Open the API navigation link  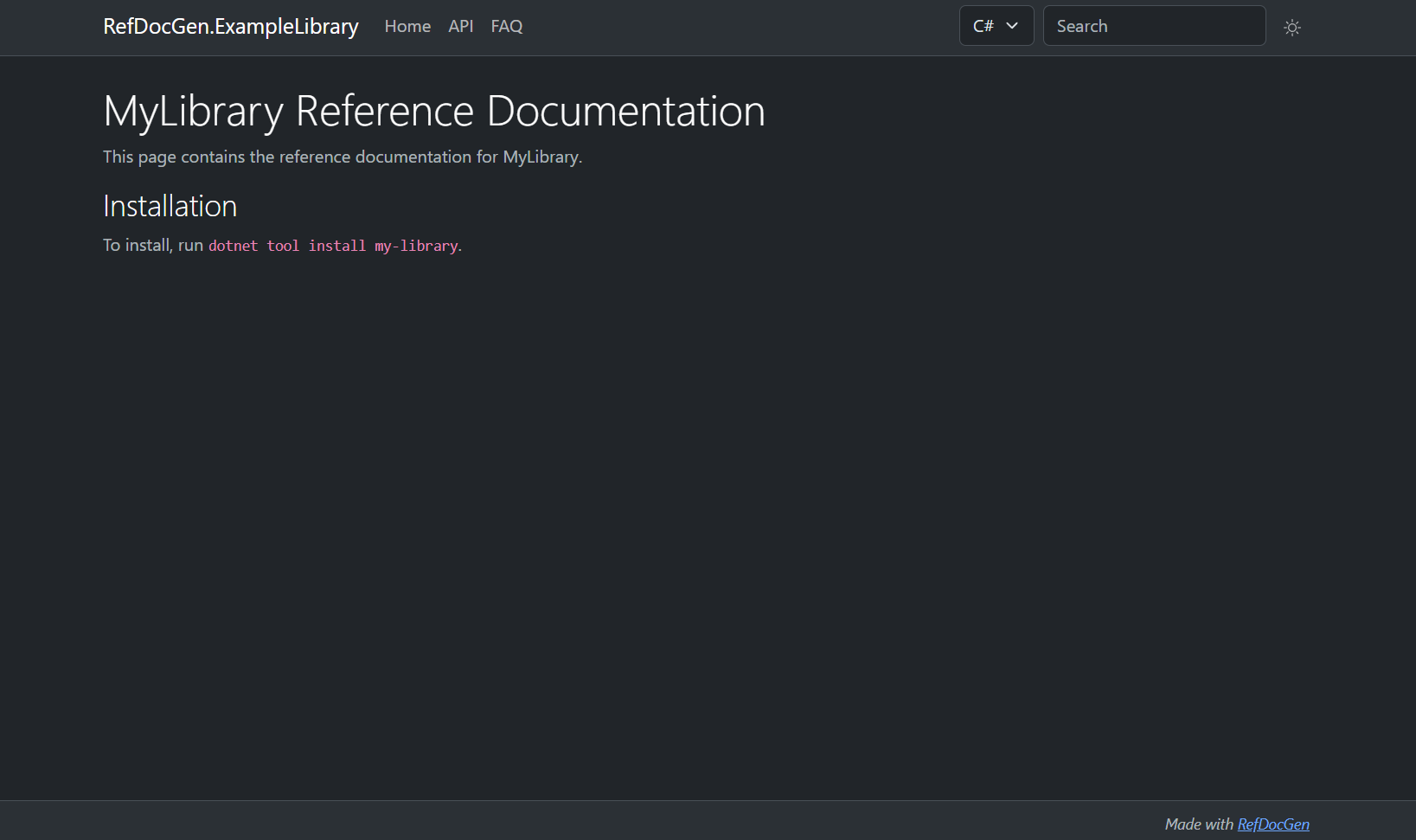coord(460,26)
